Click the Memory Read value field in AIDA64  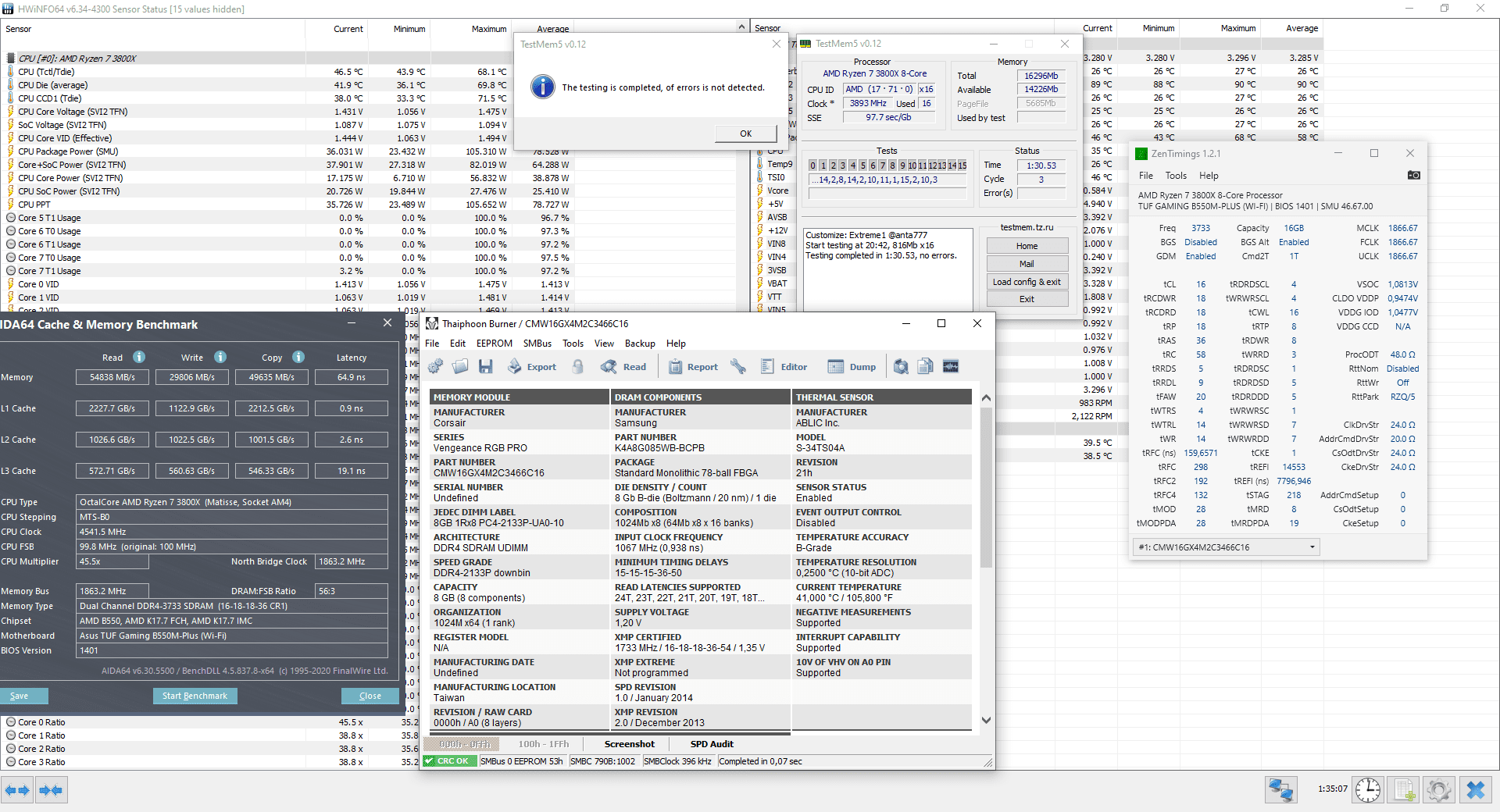(x=112, y=377)
